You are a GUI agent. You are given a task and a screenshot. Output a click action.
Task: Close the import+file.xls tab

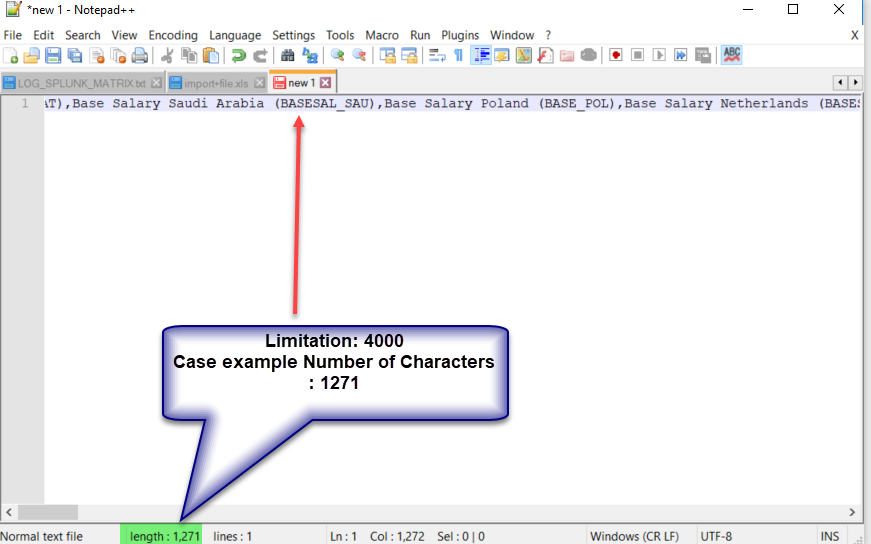259,83
